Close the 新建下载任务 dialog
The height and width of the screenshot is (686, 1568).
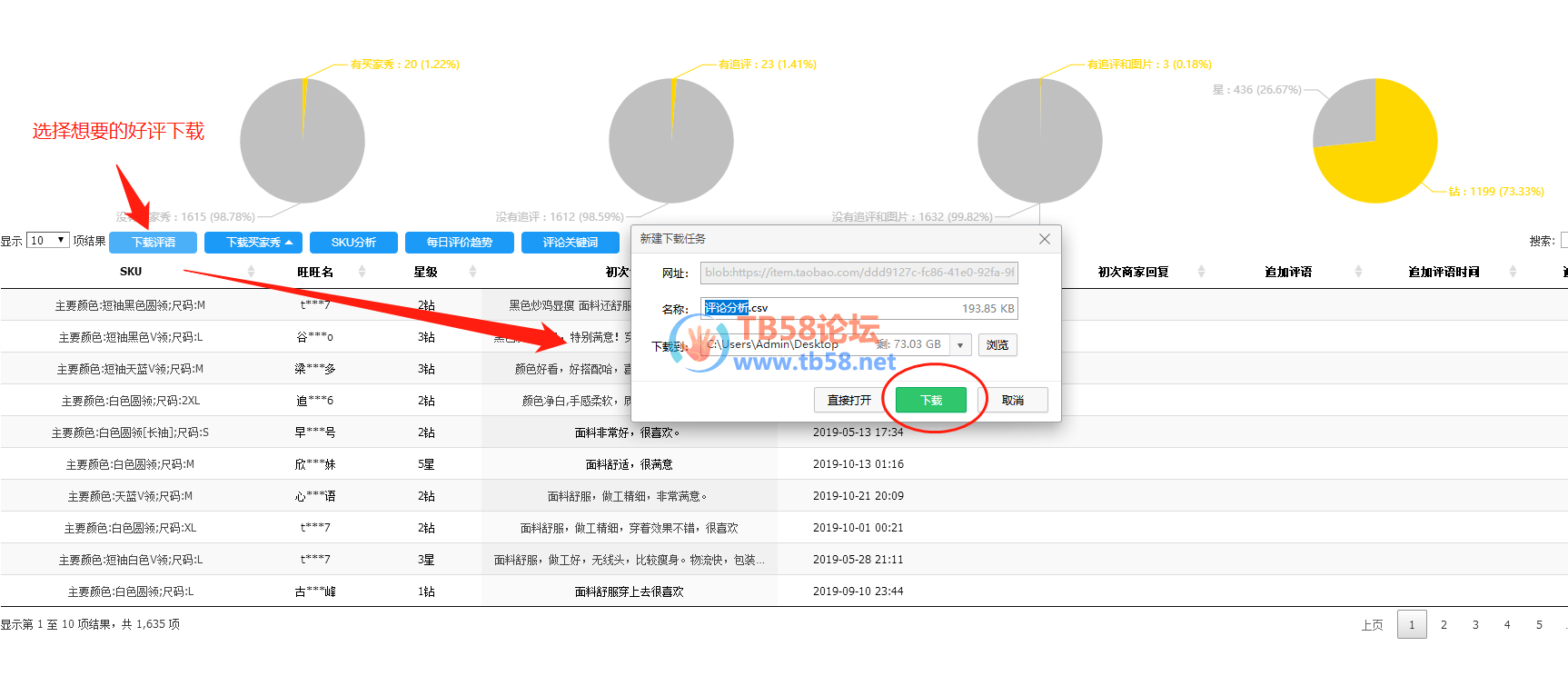pyautogui.click(x=1044, y=239)
